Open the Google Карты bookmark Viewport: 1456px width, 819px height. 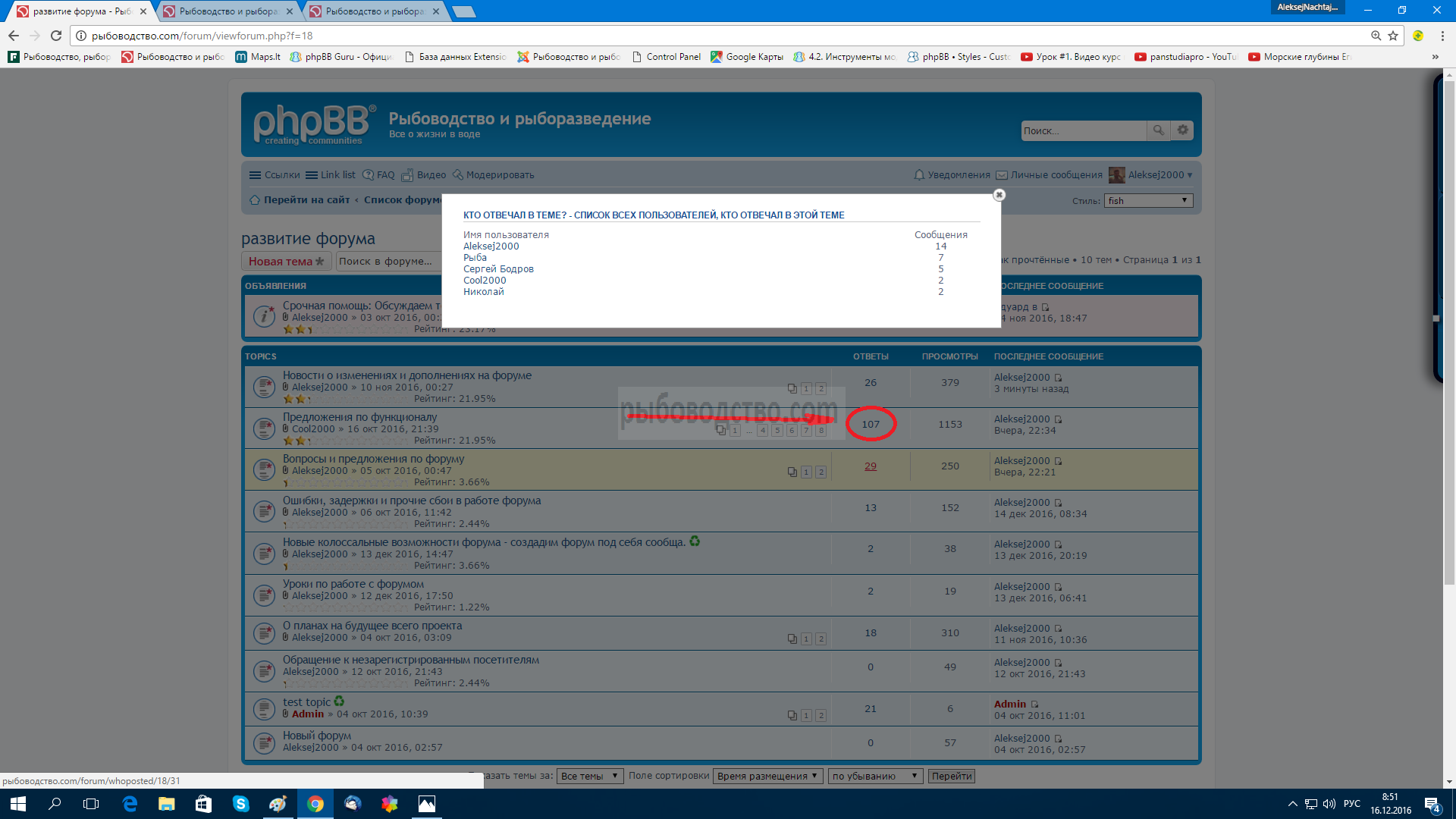(747, 57)
